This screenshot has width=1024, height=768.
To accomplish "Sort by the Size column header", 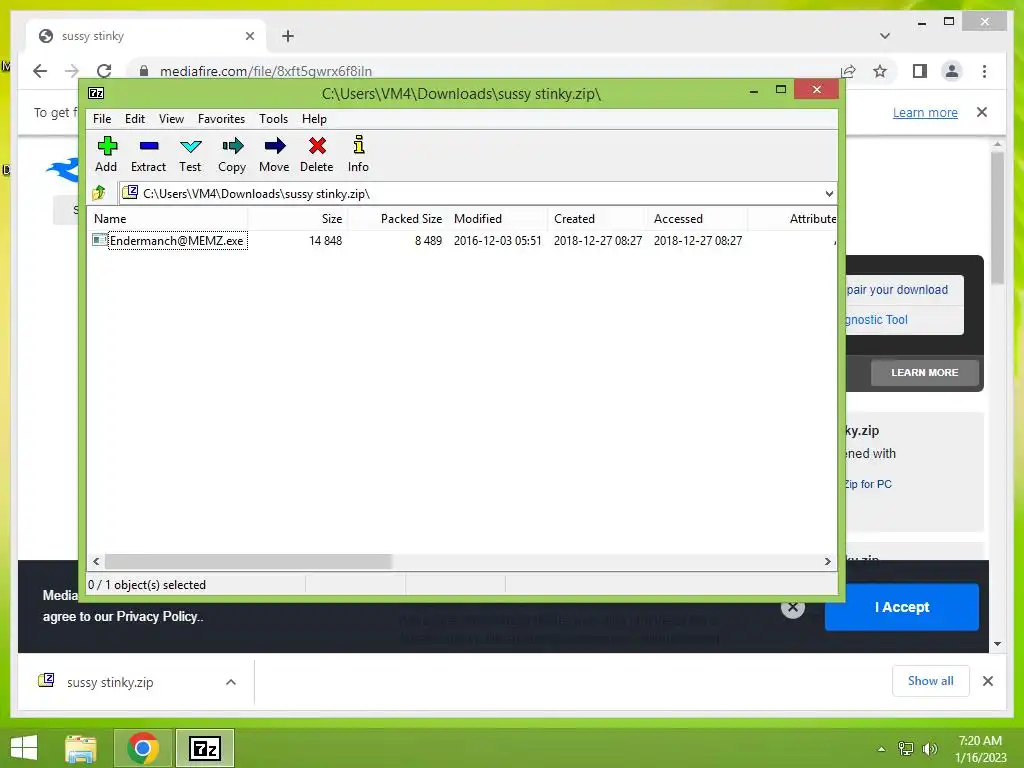I will 298,219.
